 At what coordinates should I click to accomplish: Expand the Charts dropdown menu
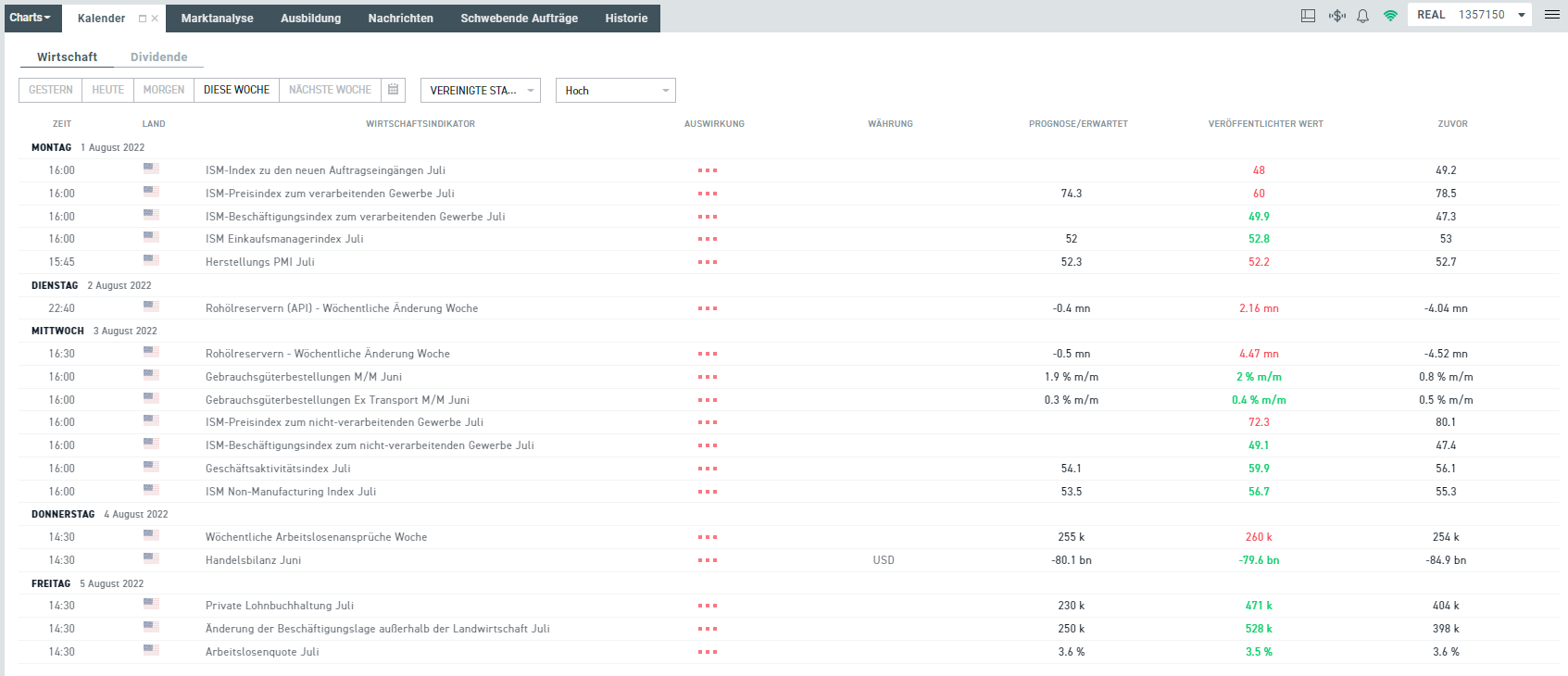click(x=31, y=18)
